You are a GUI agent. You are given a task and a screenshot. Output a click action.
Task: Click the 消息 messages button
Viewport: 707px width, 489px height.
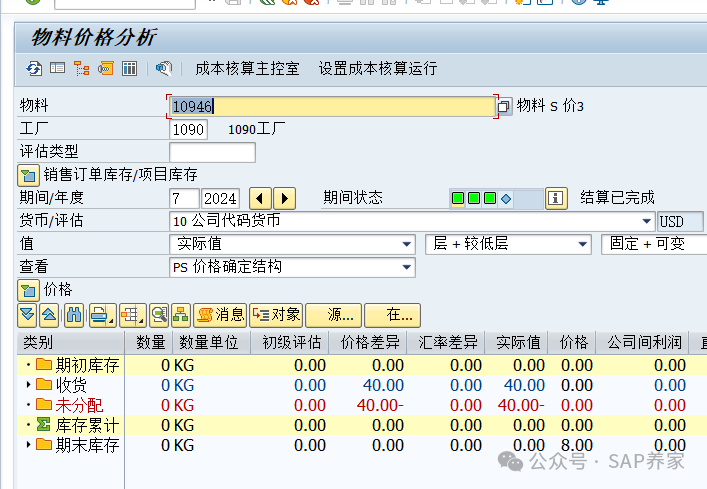[x=220, y=315]
